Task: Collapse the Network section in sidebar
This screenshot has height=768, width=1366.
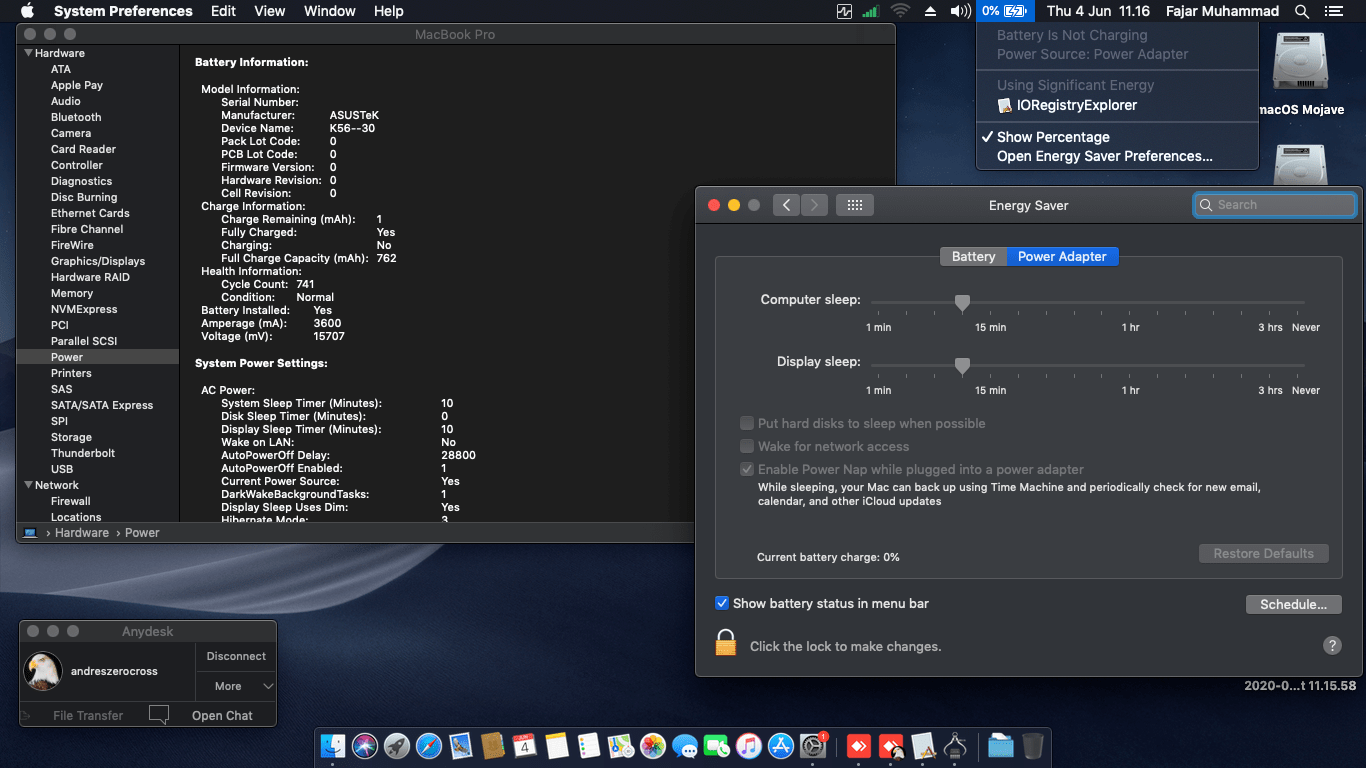Action: 28,485
